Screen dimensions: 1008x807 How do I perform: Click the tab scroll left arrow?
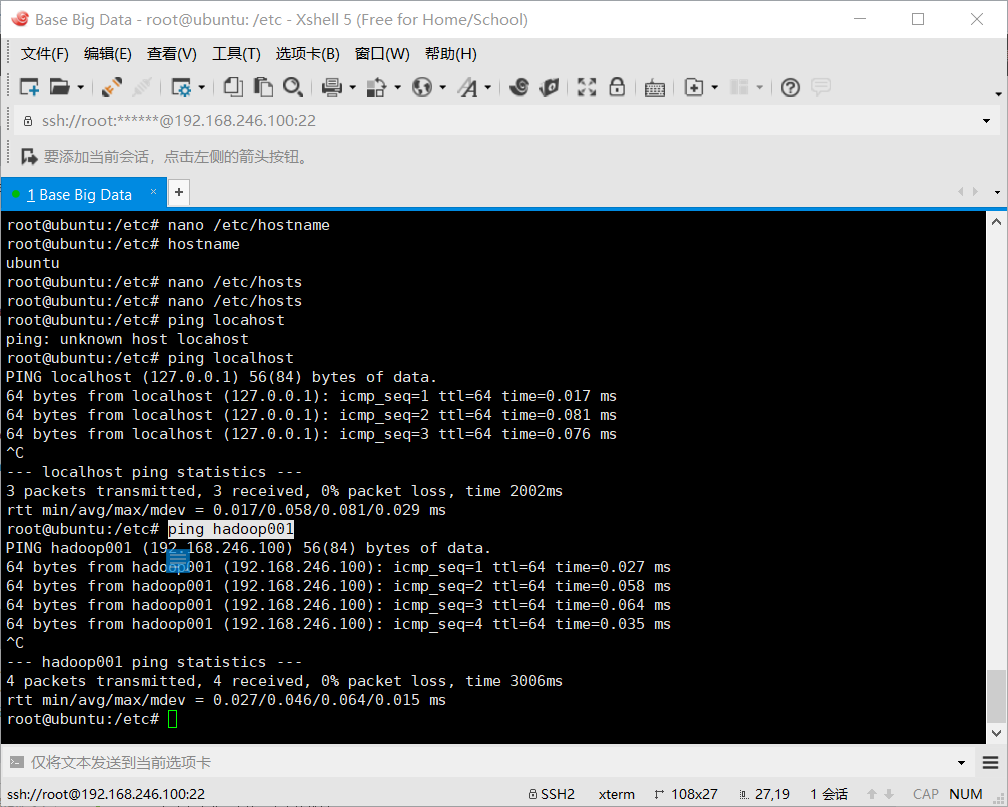coord(960,192)
